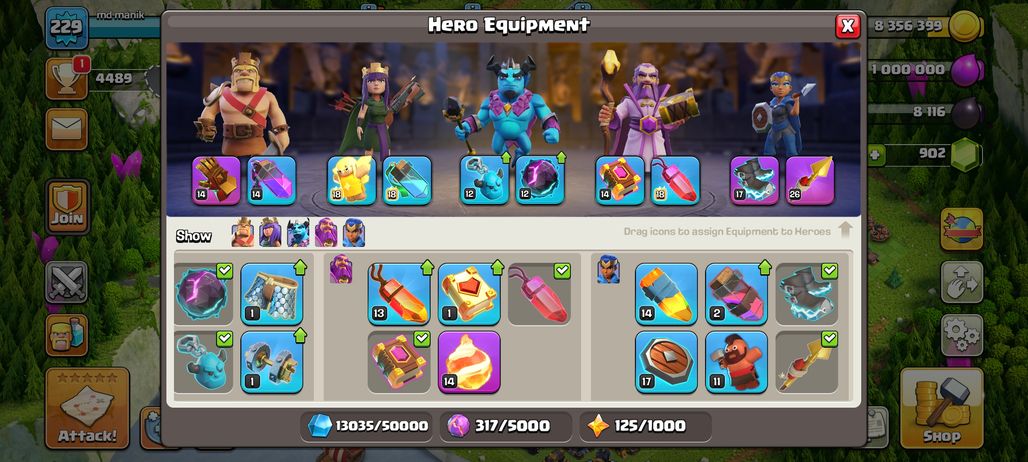Tap the equipped Electro Boots with checkmark
1028x462 pixels.
pos(806,294)
